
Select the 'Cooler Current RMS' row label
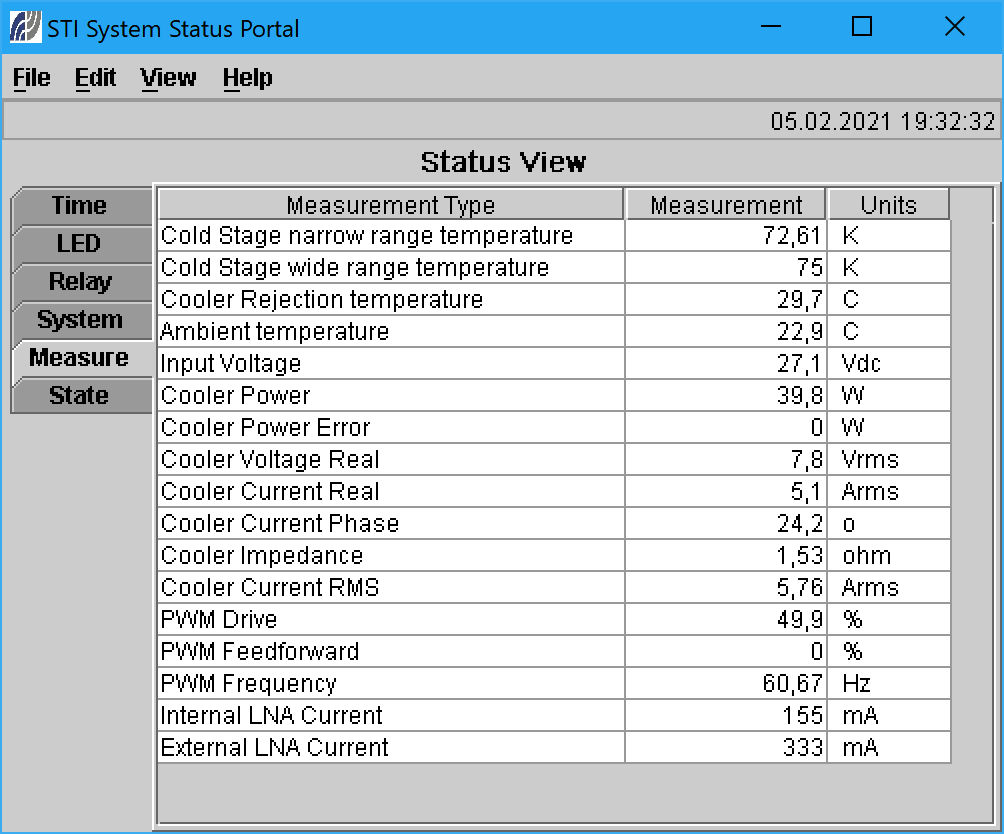[x=270, y=588]
